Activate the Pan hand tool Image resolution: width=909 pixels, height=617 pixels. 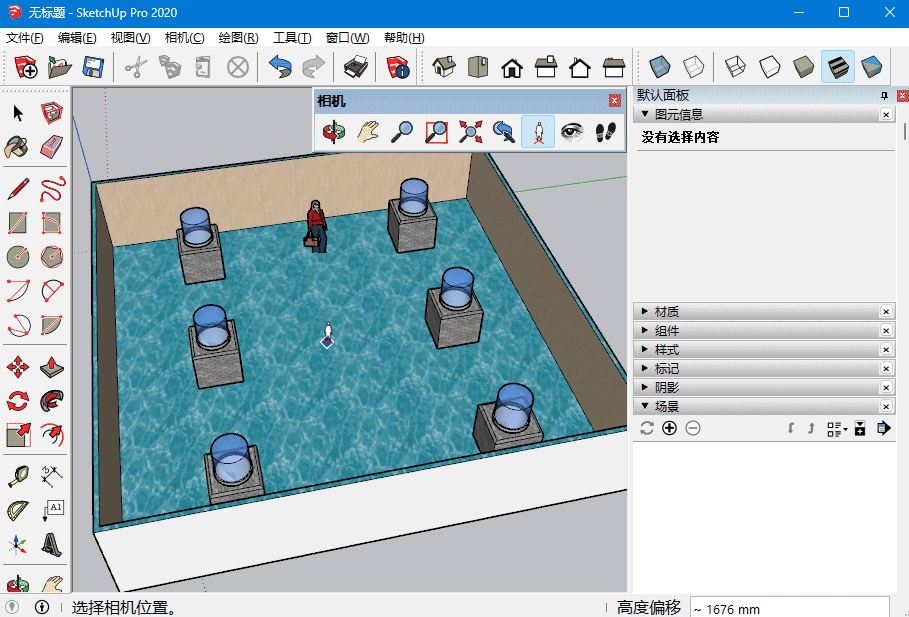point(368,132)
